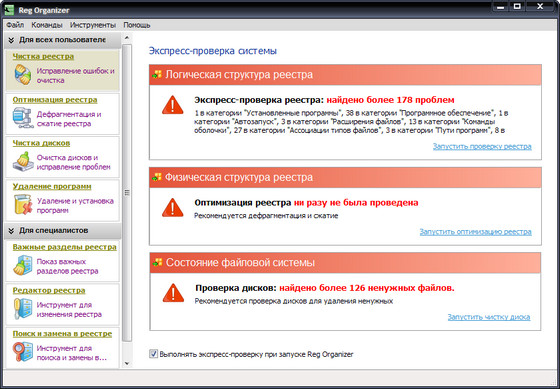Click the warning triangle in Логическая структура реестра

(172, 105)
